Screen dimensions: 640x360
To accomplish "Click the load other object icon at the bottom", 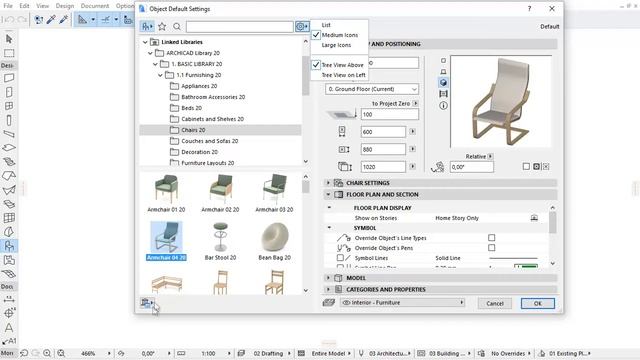I will click(x=147, y=303).
